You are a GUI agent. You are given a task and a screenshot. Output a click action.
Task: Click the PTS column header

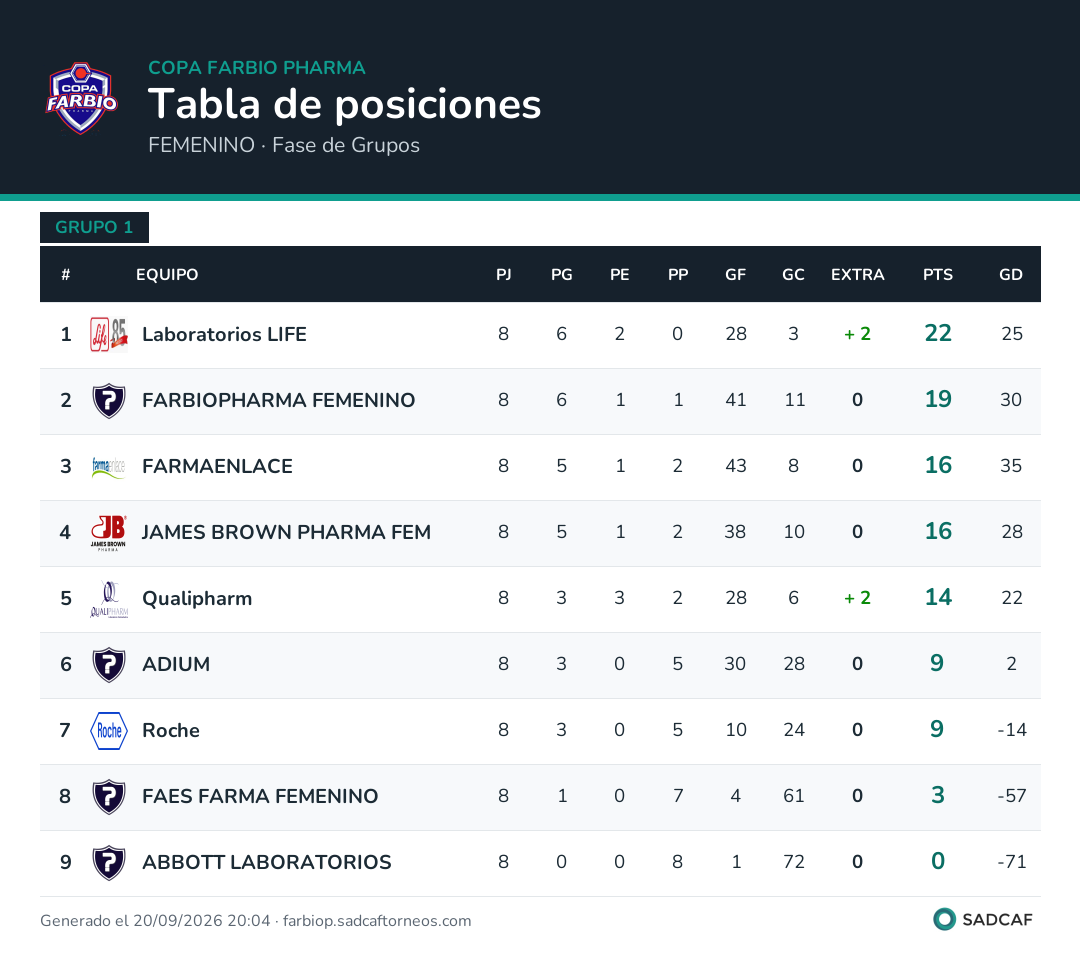(x=937, y=274)
